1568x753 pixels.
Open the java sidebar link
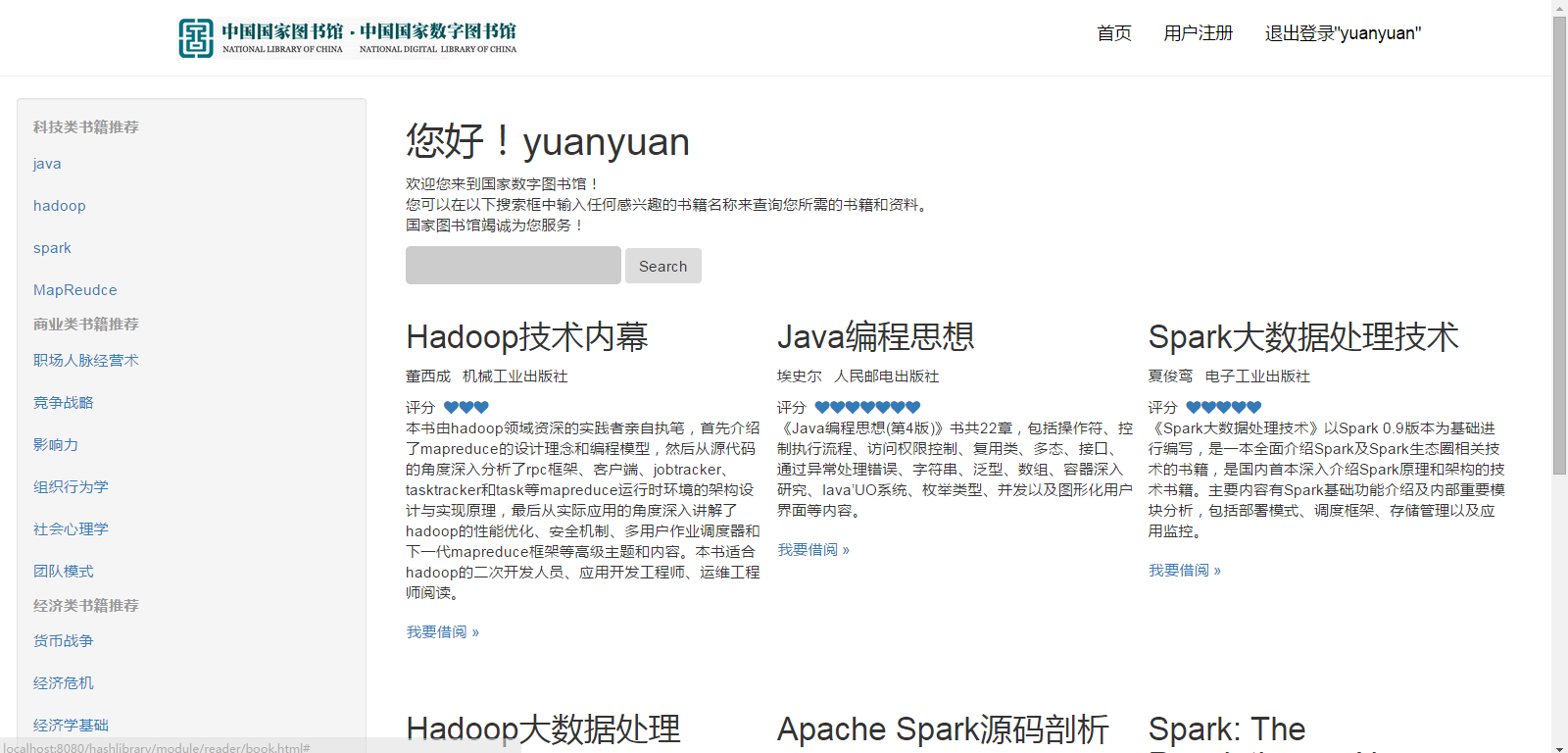pos(47,164)
